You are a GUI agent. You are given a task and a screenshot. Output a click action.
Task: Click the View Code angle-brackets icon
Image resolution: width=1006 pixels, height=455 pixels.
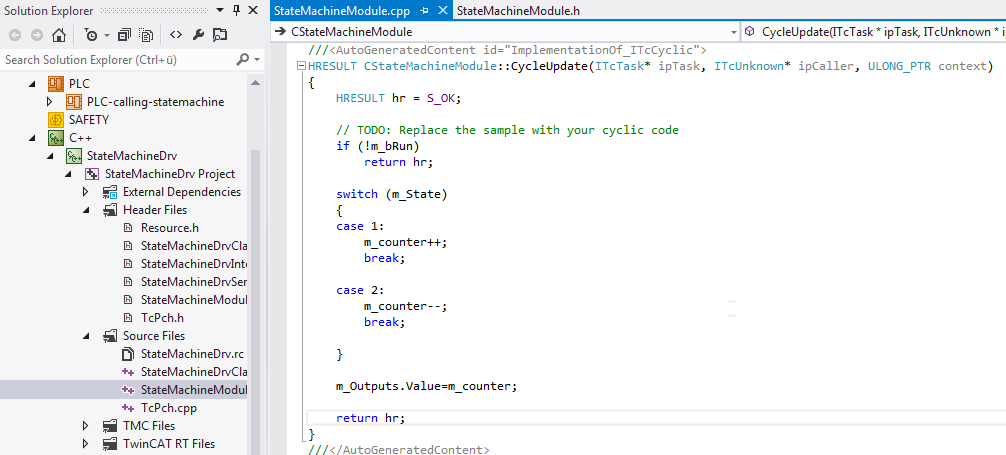tap(176, 35)
